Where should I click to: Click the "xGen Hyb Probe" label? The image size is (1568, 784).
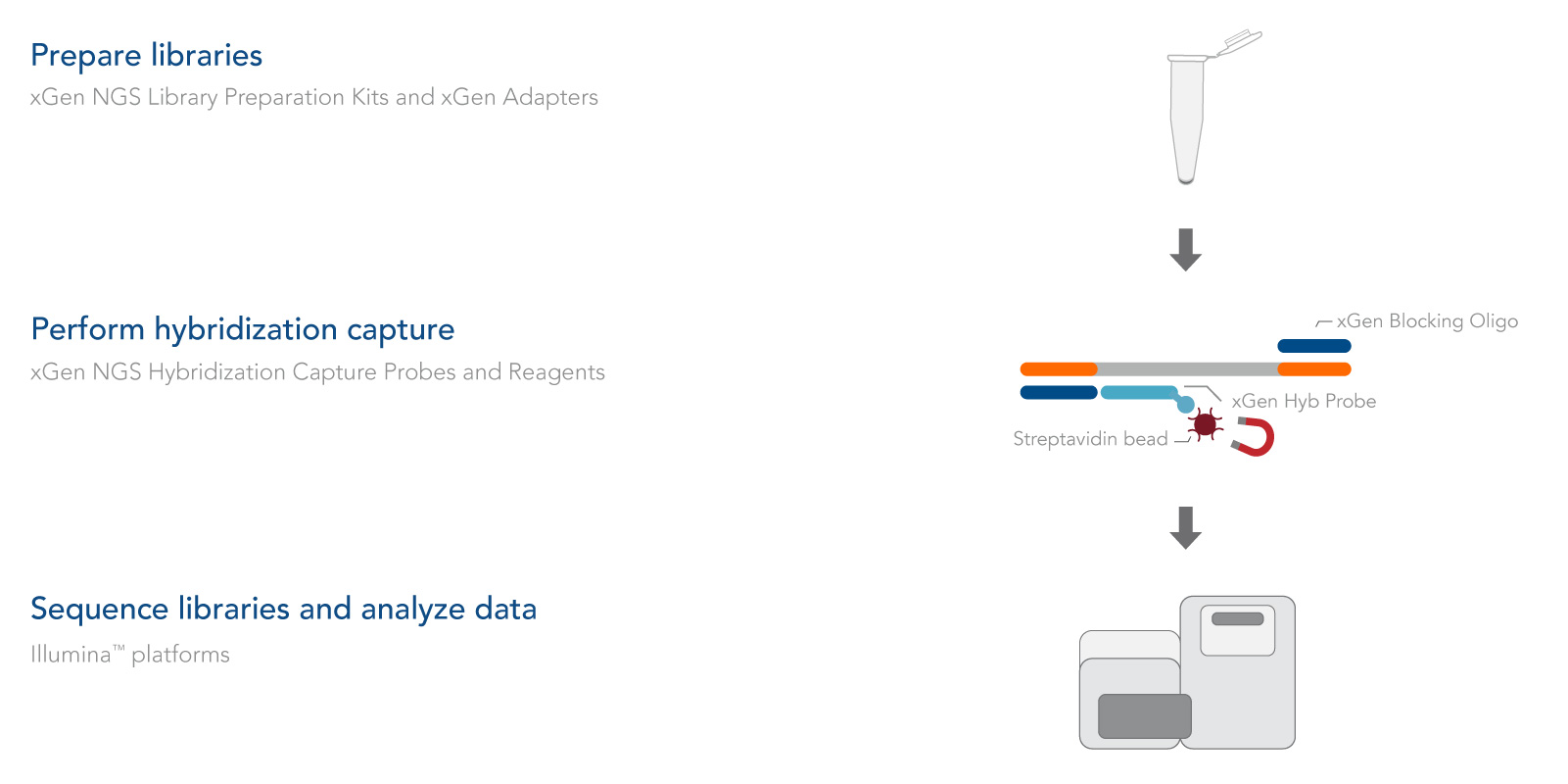[x=1304, y=401]
